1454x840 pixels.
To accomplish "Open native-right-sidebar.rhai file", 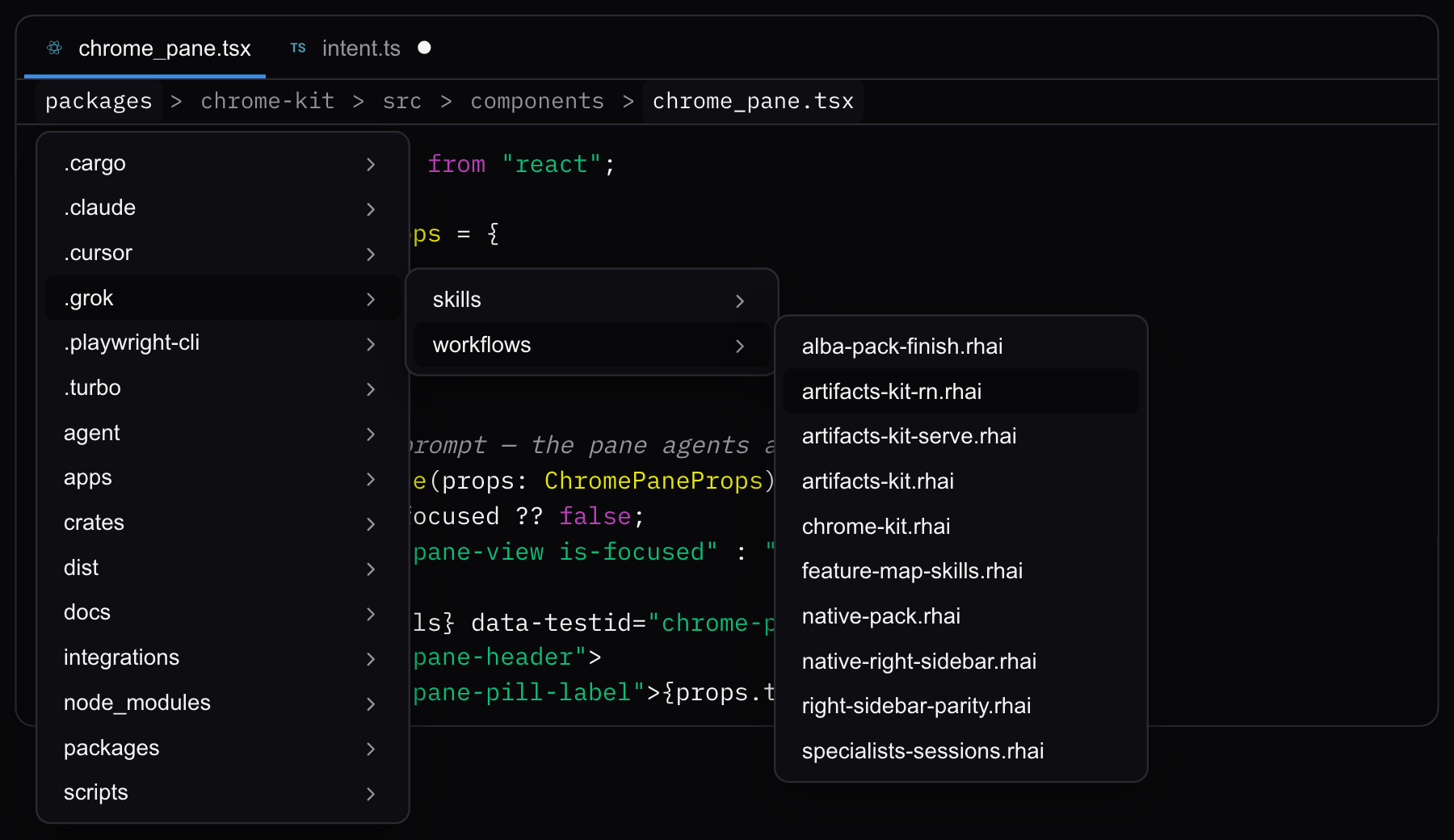I will point(961,661).
